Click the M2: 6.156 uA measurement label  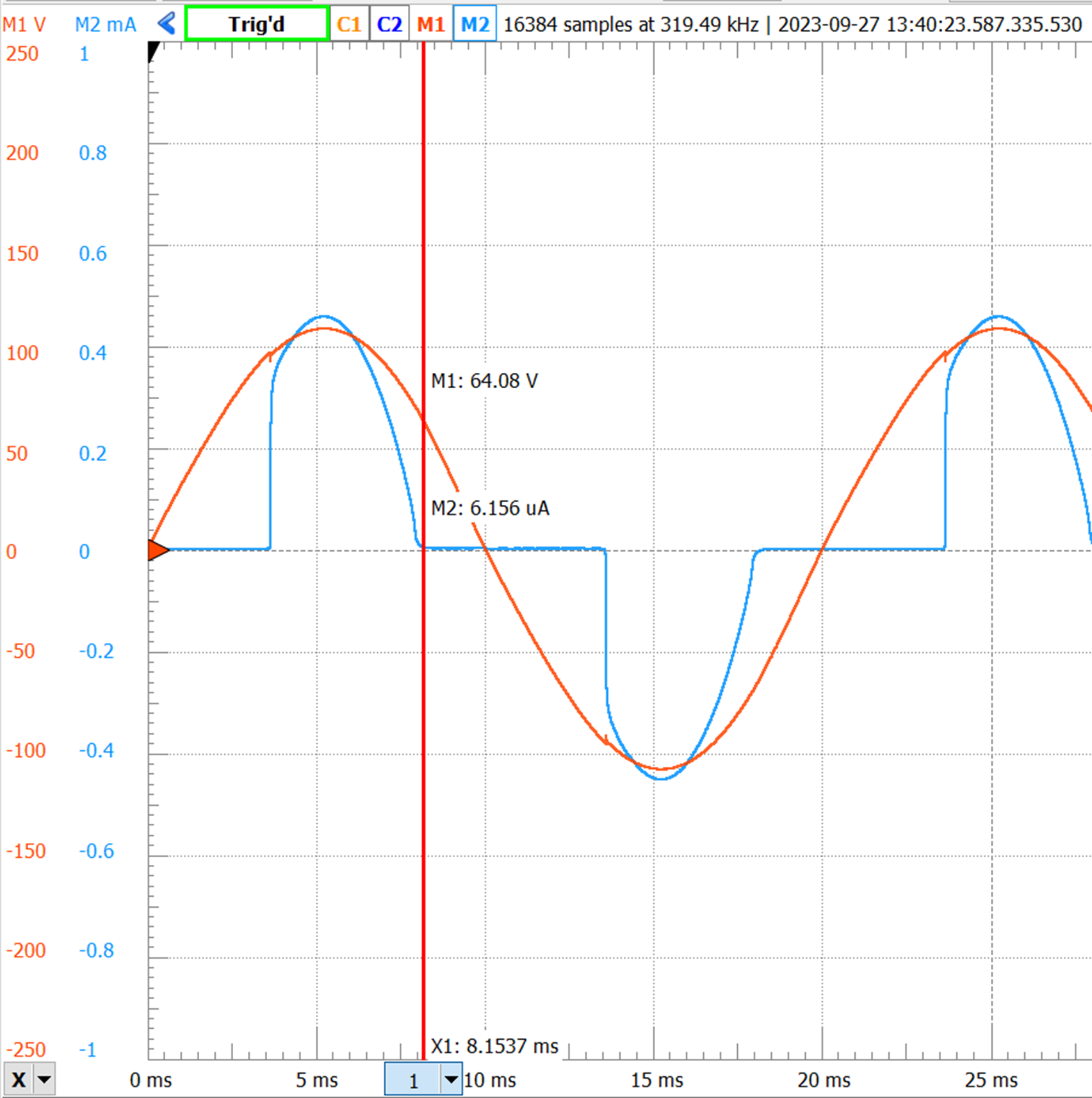[491, 508]
